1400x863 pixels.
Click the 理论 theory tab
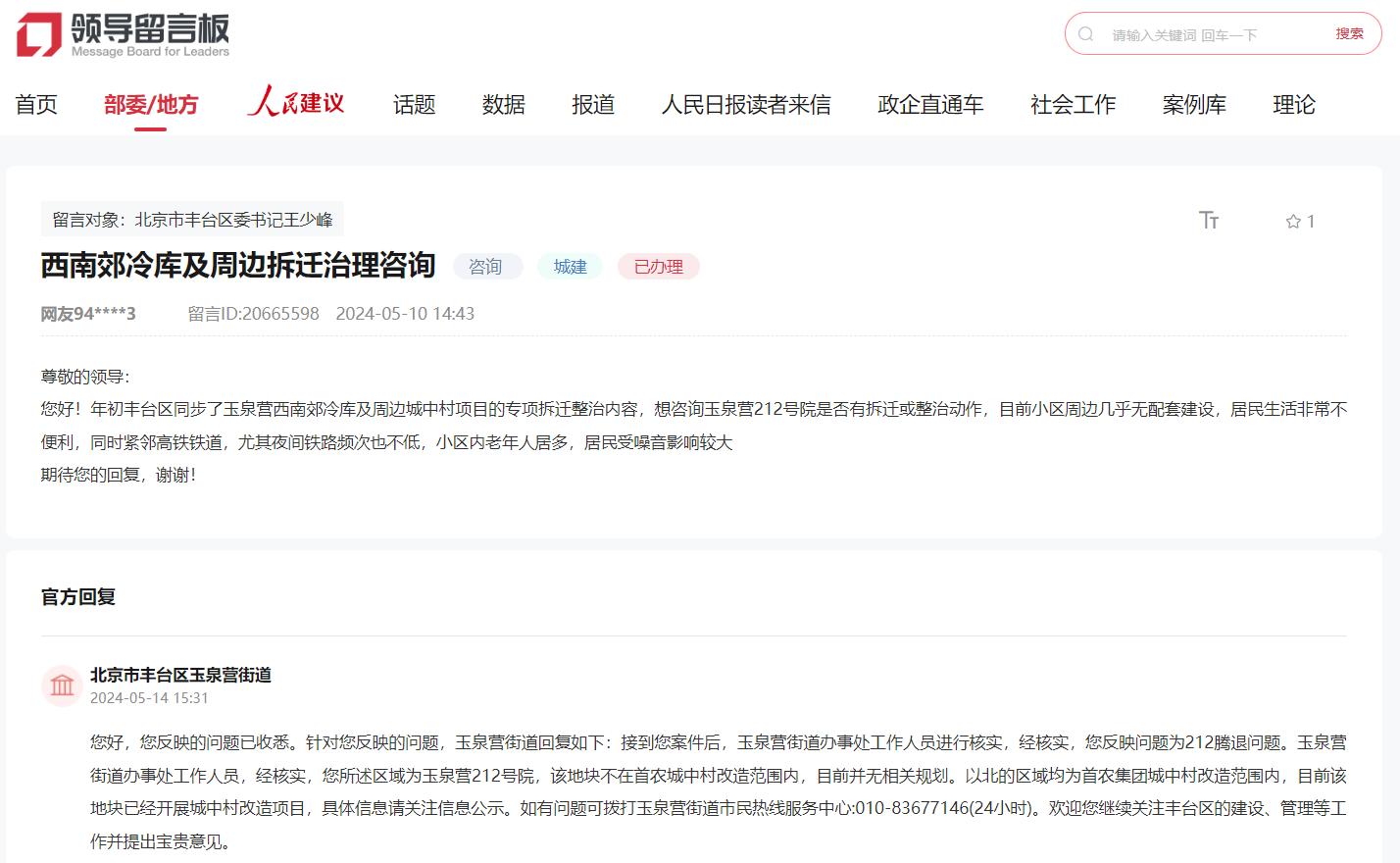(1293, 105)
